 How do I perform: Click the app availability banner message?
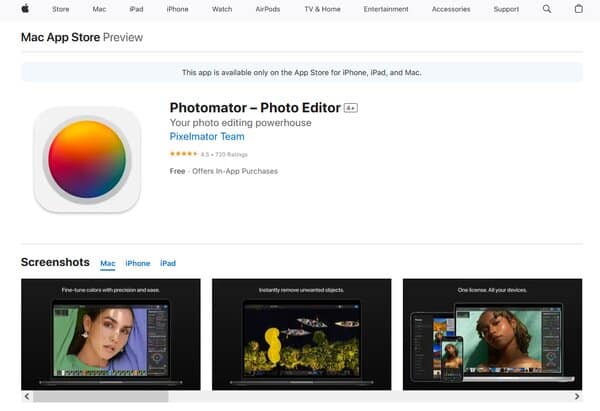(302, 72)
